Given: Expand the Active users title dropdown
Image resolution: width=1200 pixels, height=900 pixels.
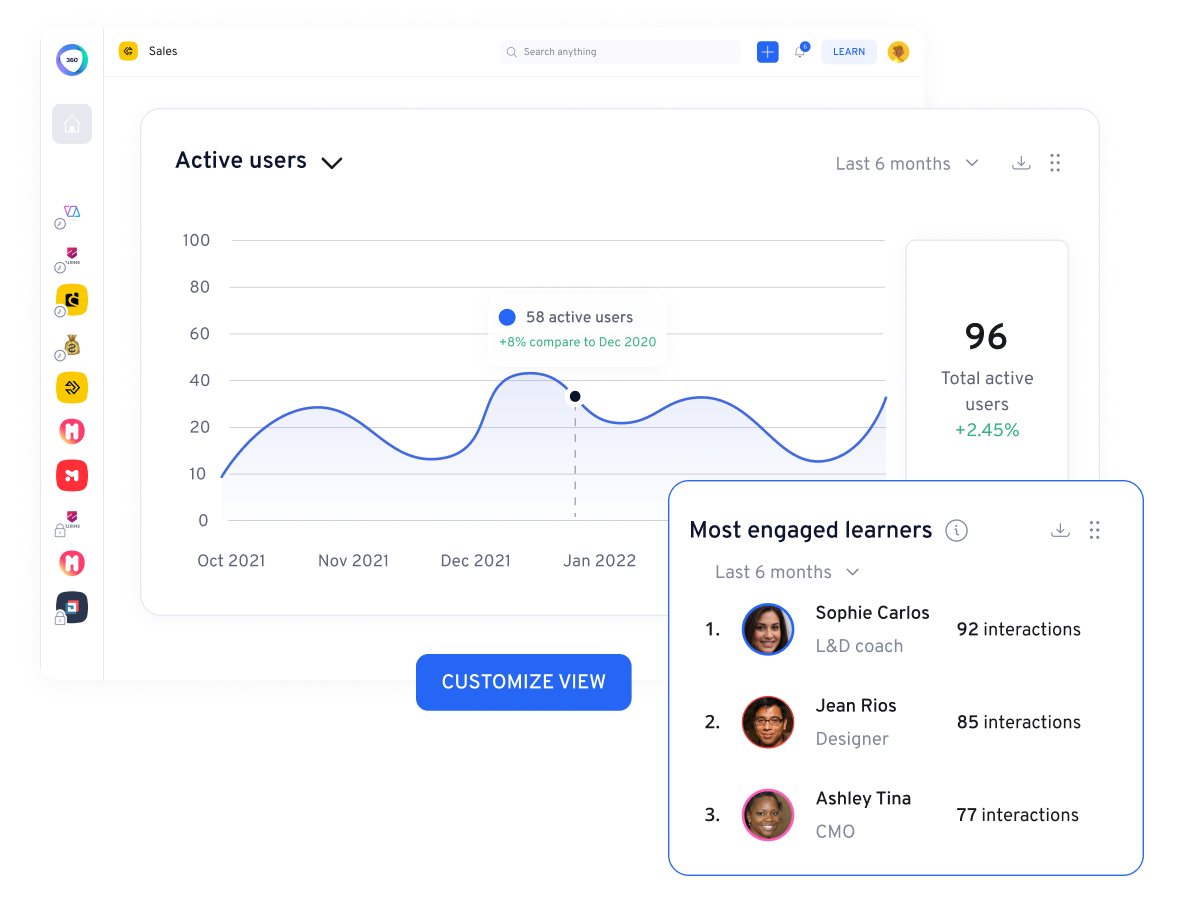Looking at the screenshot, I should pos(332,161).
